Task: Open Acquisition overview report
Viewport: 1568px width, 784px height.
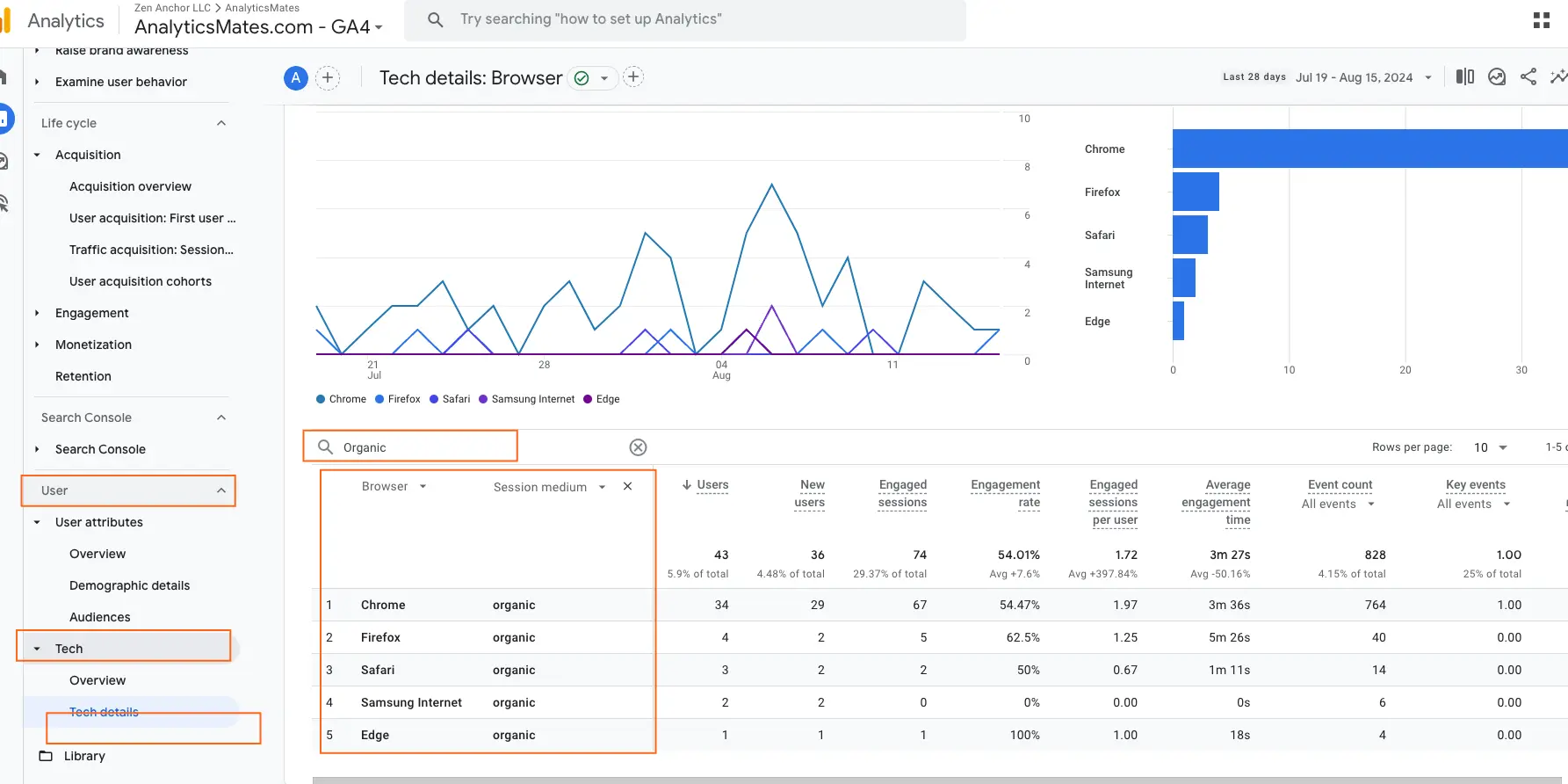Action: [x=130, y=186]
